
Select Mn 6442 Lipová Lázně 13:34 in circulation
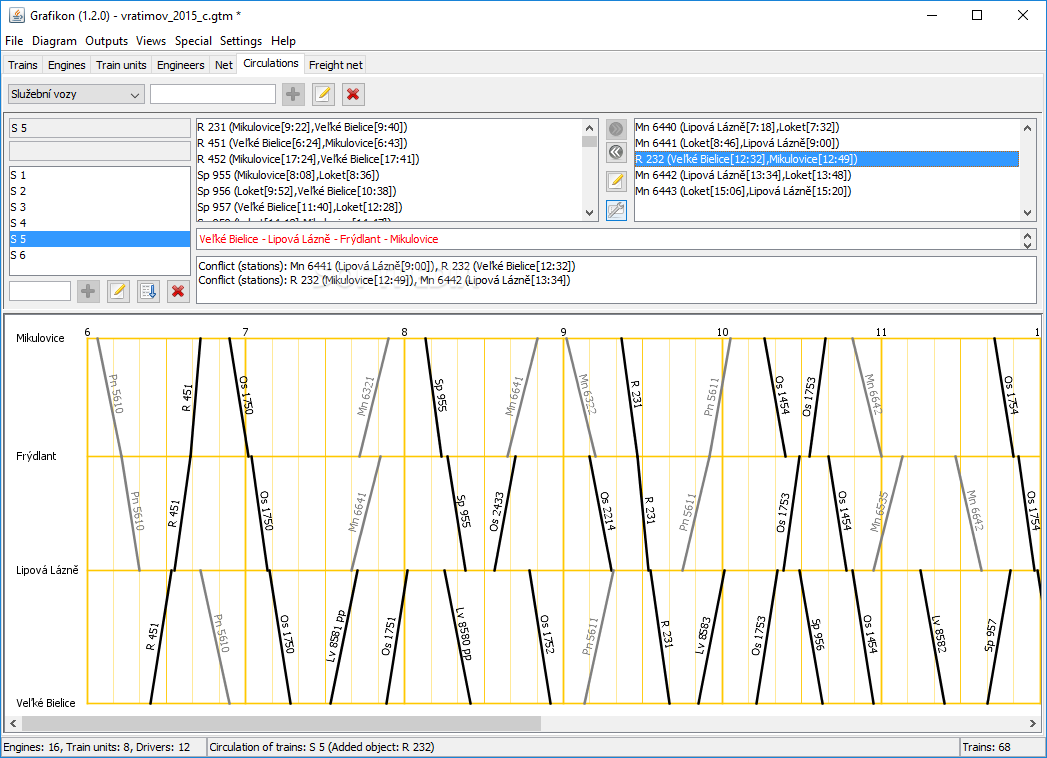pos(827,175)
